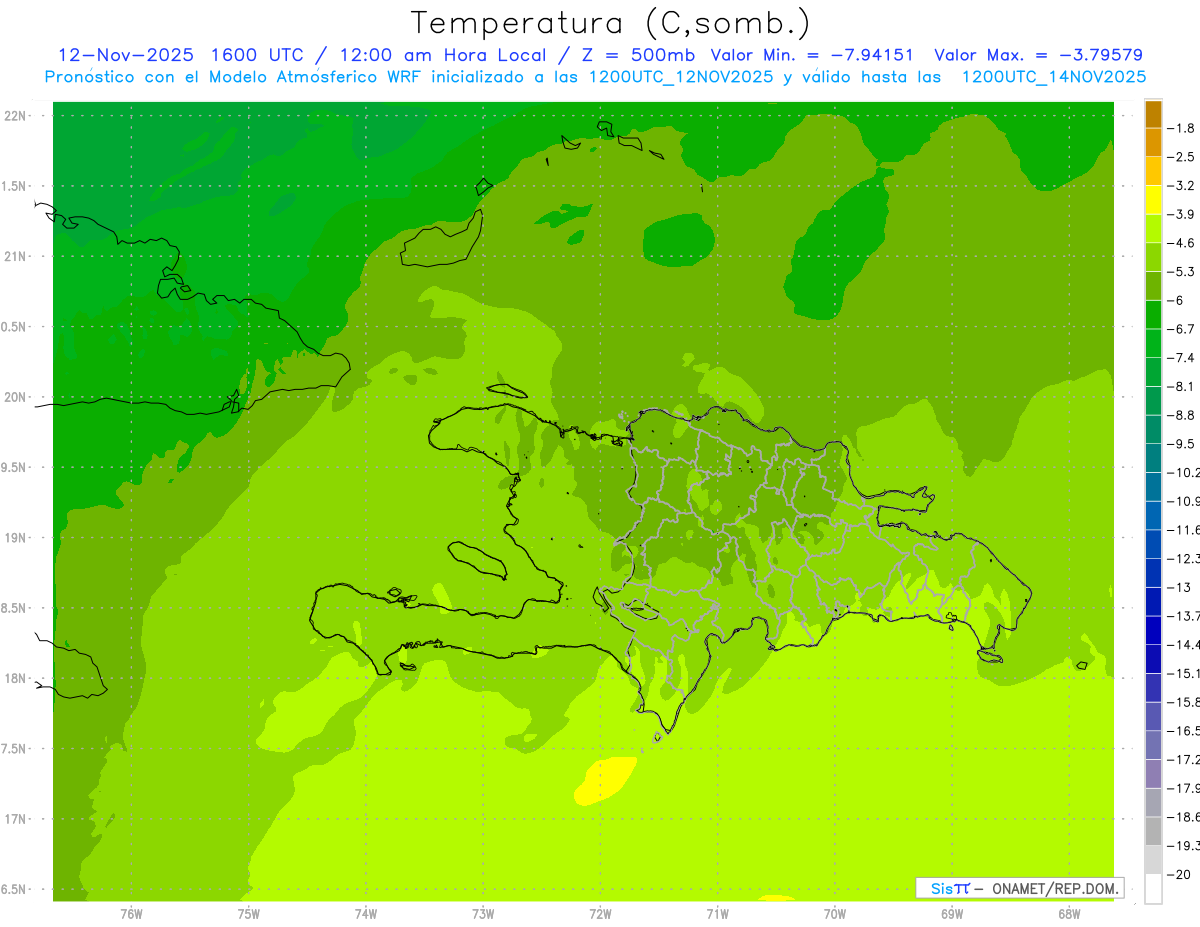Image resolution: width=1200 pixels, height=927 pixels.
Task: Click the '70W' longitude label
Action: point(835,914)
